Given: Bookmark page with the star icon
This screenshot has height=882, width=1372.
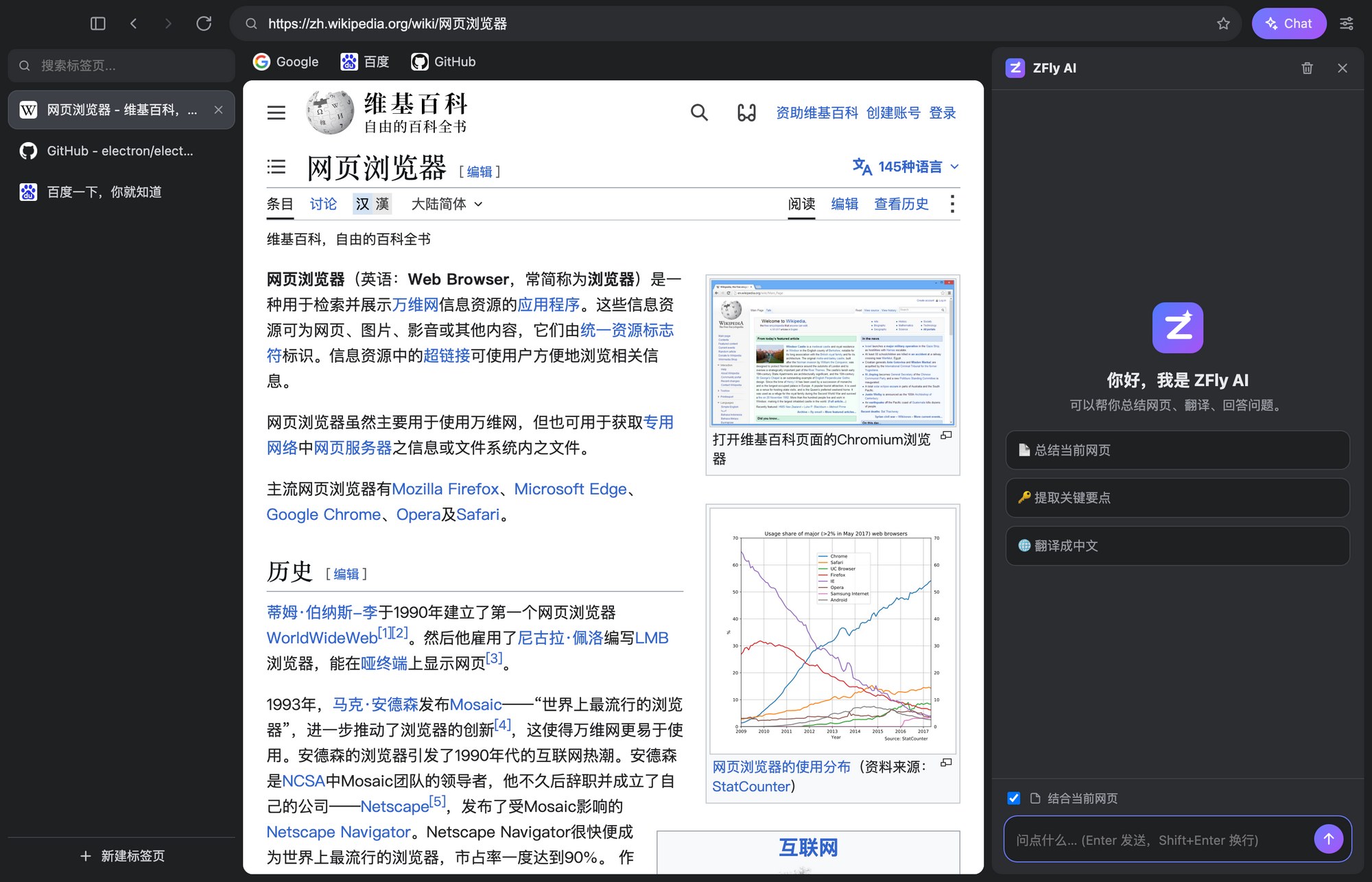Looking at the screenshot, I should 1223,23.
